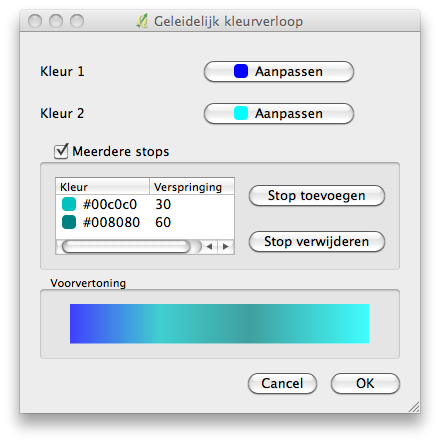Click the Verspringing column header
The width and height of the screenshot is (440, 443).
click(x=192, y=187)
